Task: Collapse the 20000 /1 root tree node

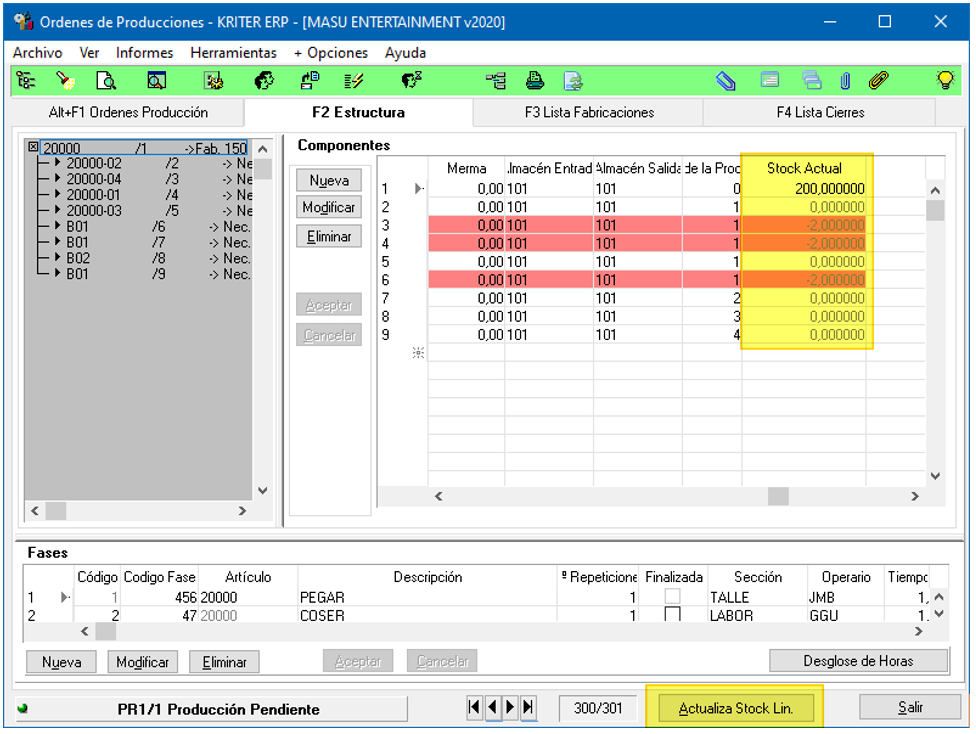Action: coord(33,147)
